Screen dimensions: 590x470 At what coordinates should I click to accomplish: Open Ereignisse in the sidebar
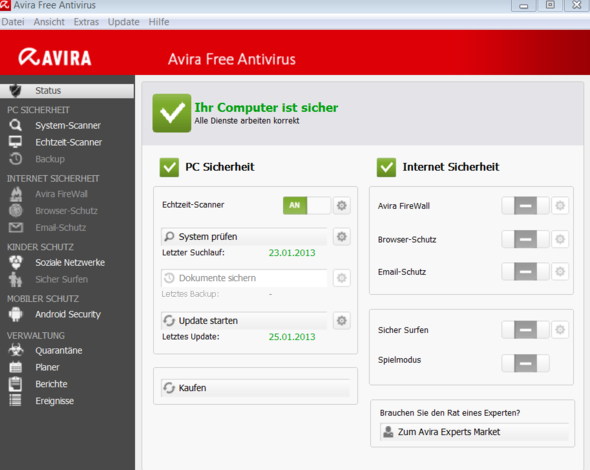pos(55,401)
